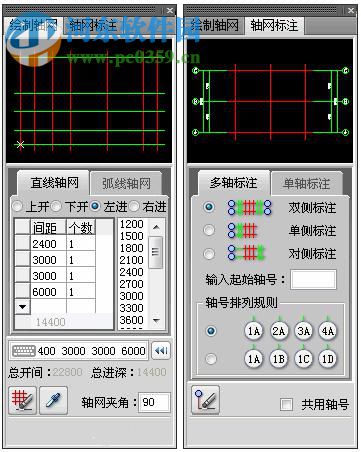Select the 下开 radio button
This screenshot has height=452, width=361.
(56, 206)
